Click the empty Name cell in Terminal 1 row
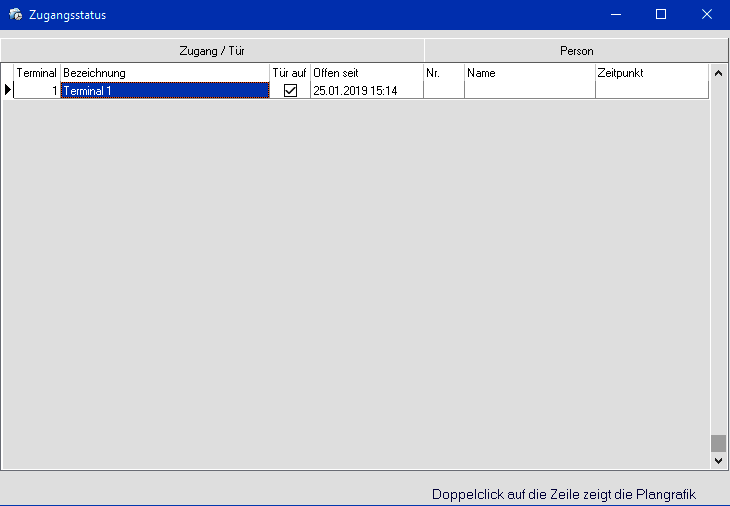This screenshot has width=730, height=506. pos(530,90)
